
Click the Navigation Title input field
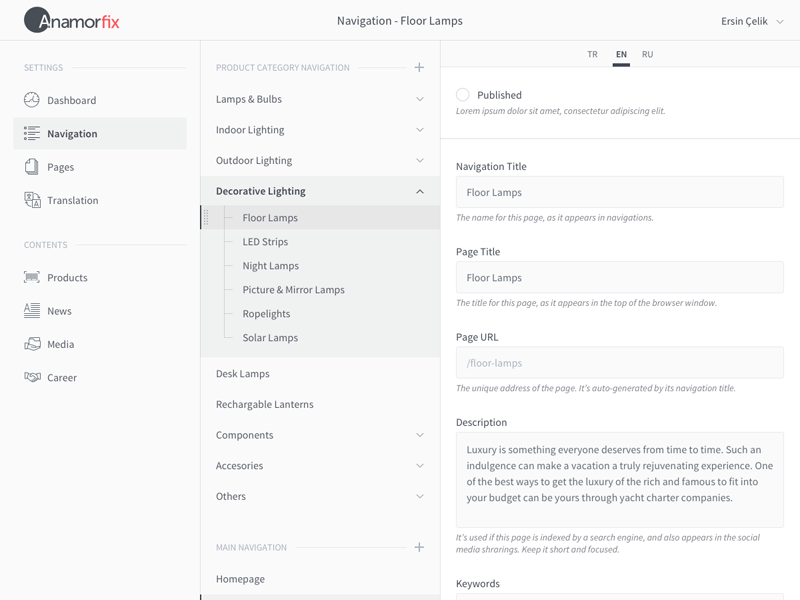619,192
